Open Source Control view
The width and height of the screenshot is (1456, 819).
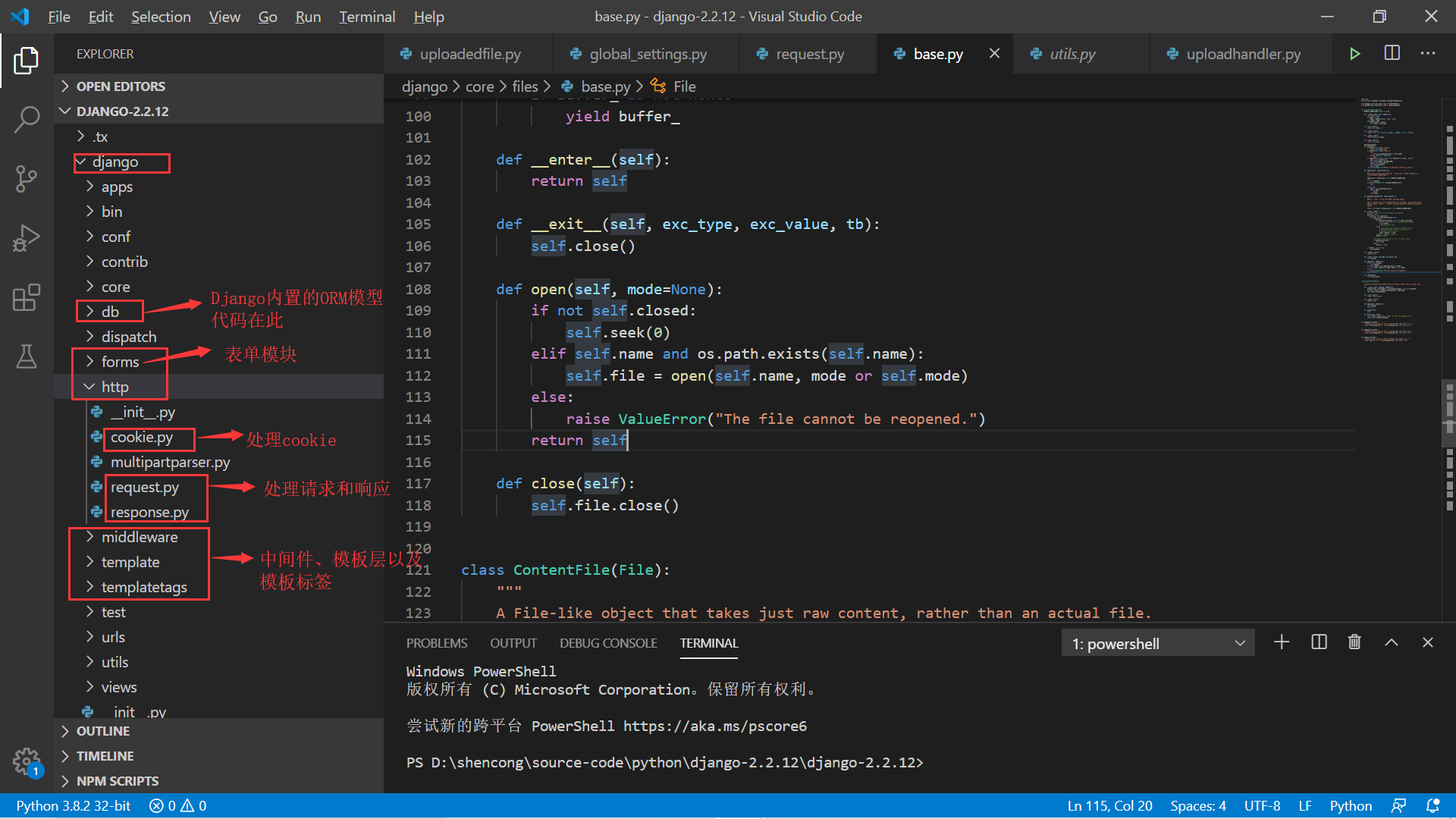click(x=27, y=179)
